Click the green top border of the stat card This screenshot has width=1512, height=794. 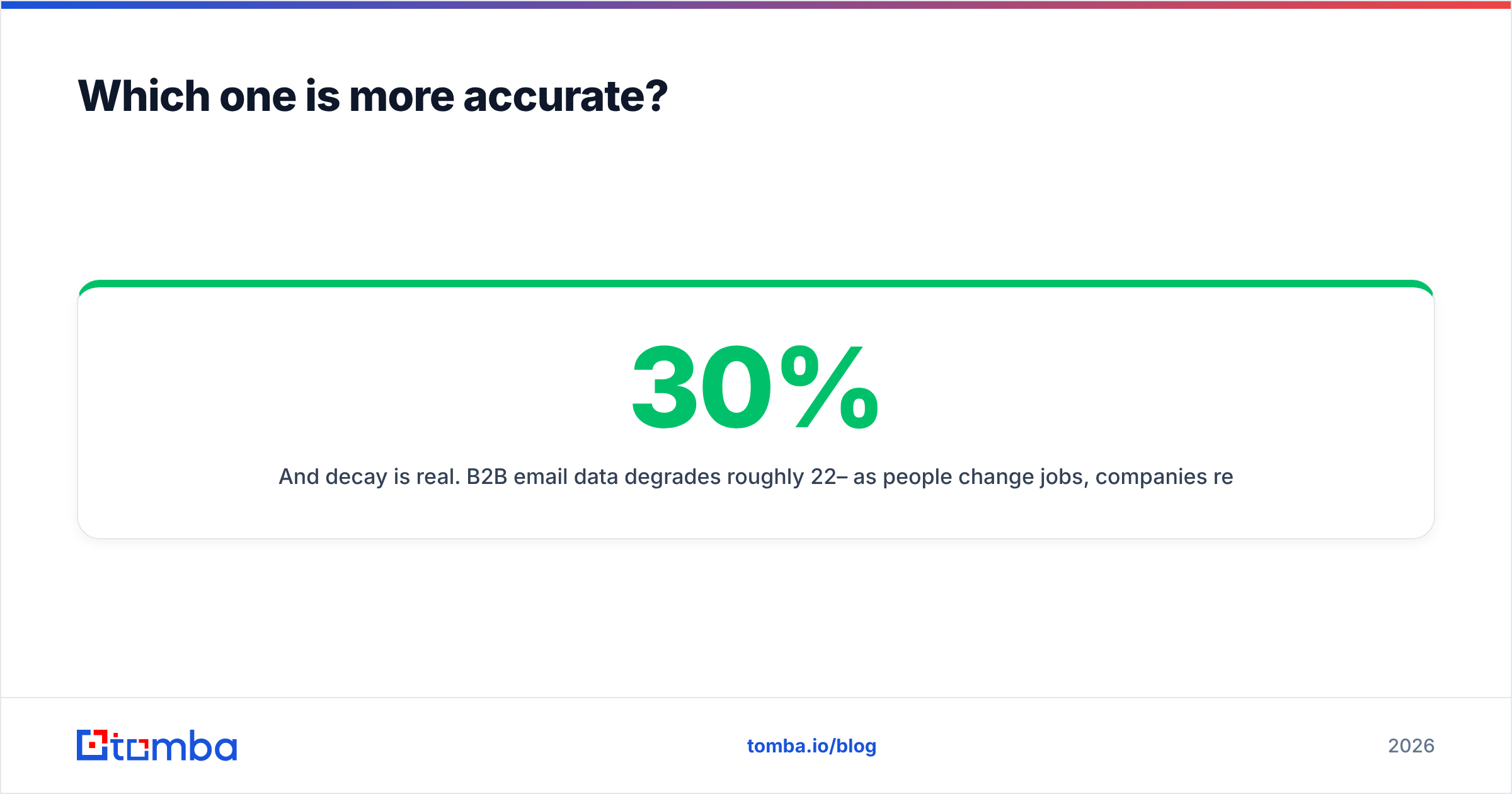[x=756, y=284]
